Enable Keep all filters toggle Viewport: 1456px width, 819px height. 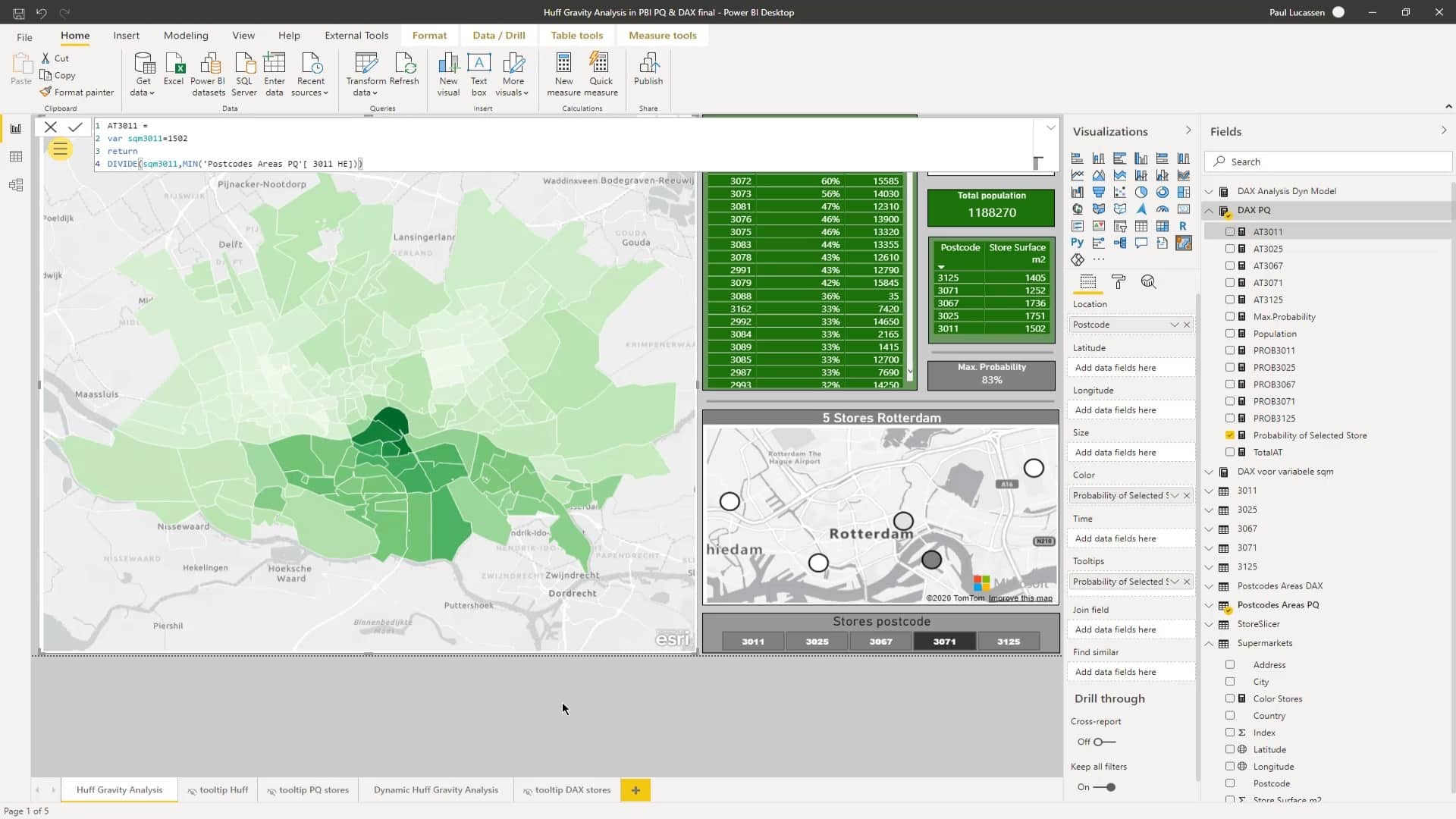[x=1104, y=787]
